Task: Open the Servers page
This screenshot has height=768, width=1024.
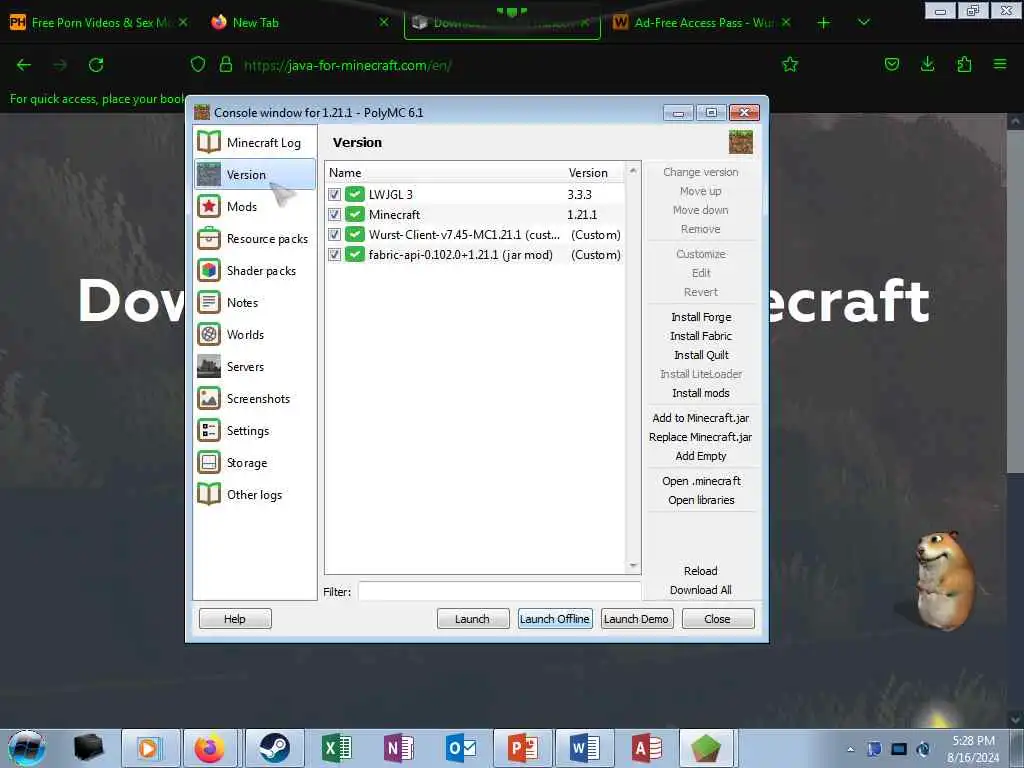Action: click(x=255, y=366)
